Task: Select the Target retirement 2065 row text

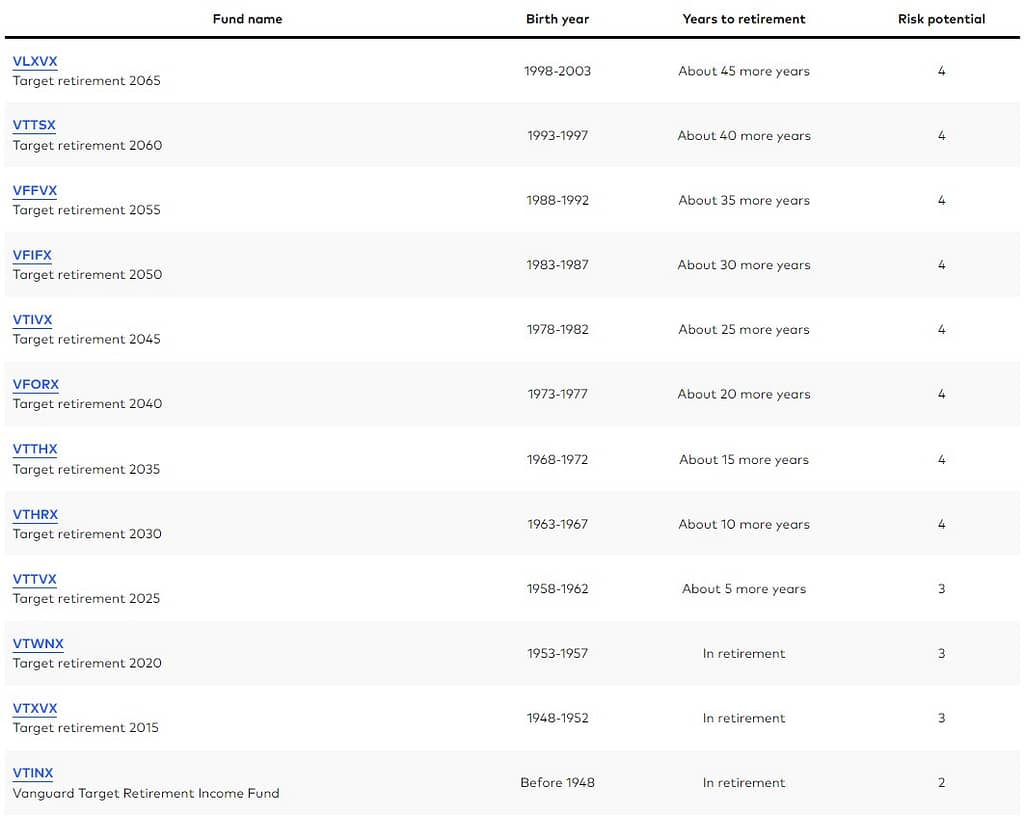Action: point(86,80)
